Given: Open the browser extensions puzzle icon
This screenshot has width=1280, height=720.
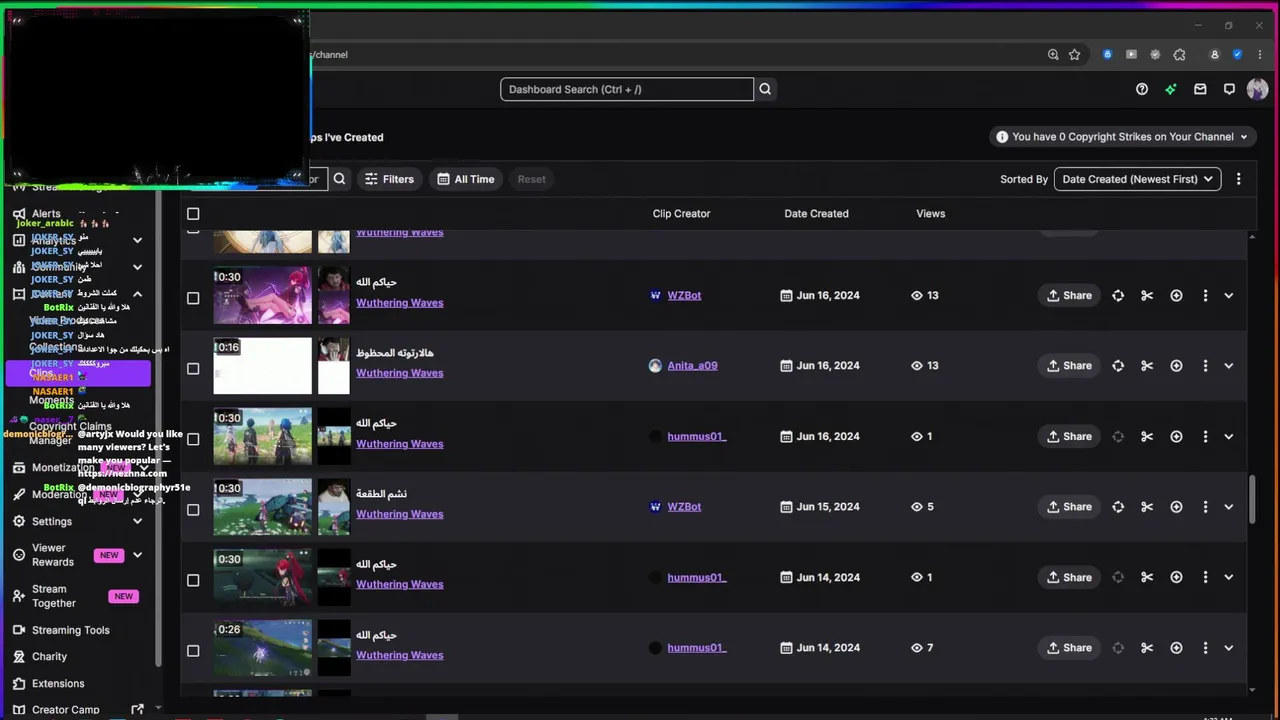Looking at the screenshot, I should point(1179,55).
